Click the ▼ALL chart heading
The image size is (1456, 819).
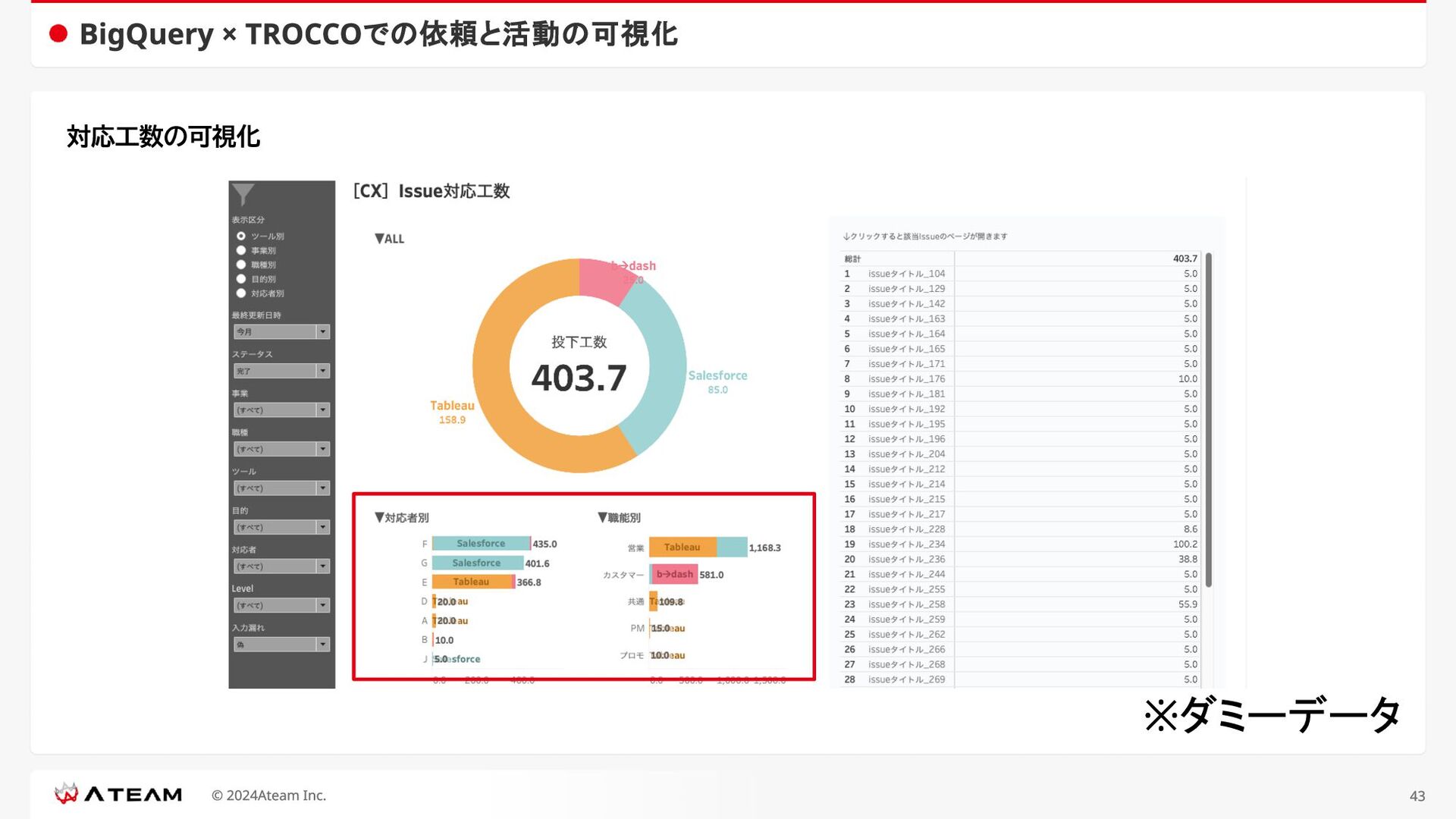(390, 239)
